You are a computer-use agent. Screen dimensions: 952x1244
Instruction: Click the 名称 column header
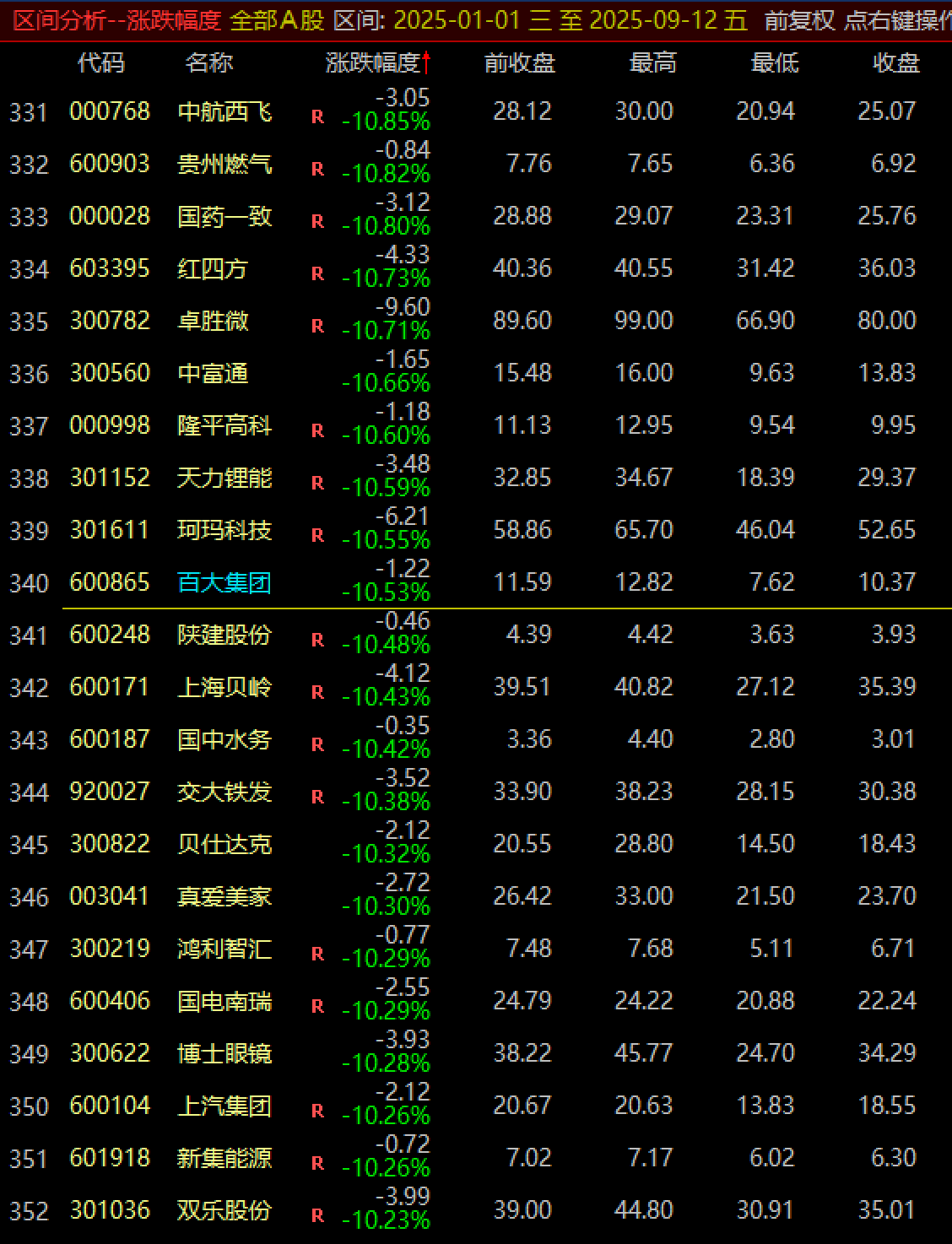click(x=209, y=62)
